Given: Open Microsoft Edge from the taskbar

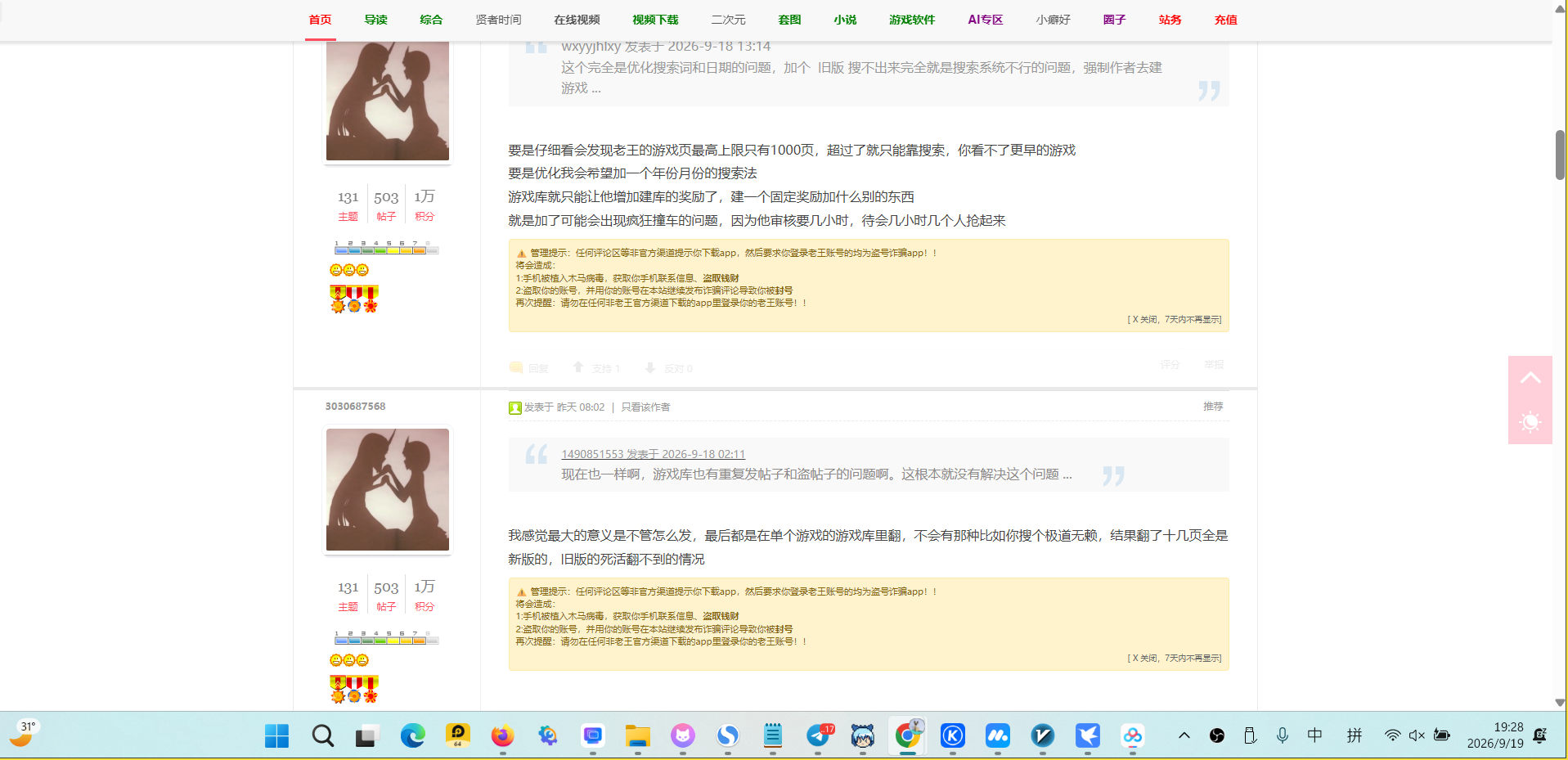Looking at the screenshot, I should [412, 735].
